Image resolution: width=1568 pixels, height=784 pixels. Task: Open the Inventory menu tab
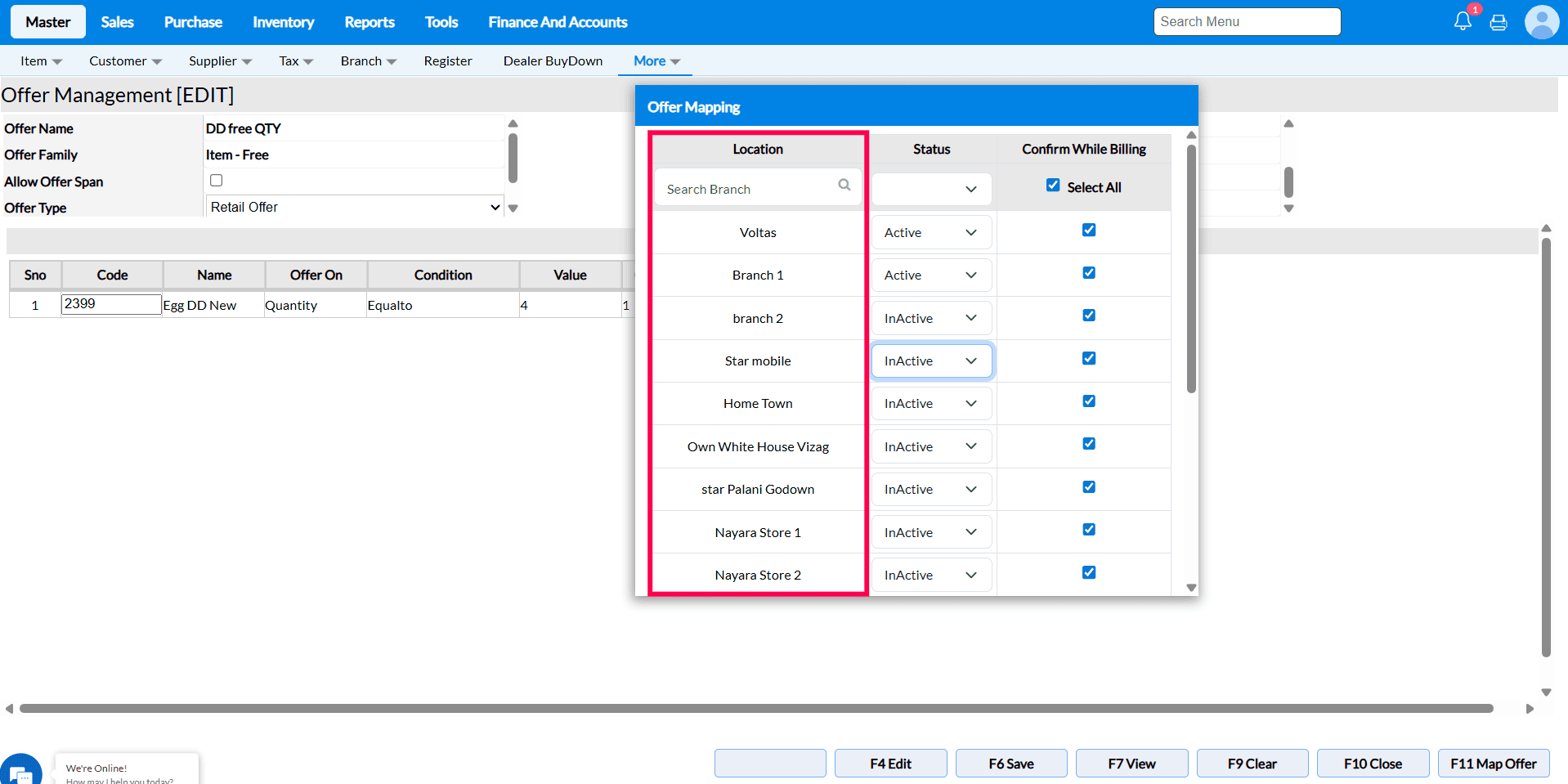point(283,22)
